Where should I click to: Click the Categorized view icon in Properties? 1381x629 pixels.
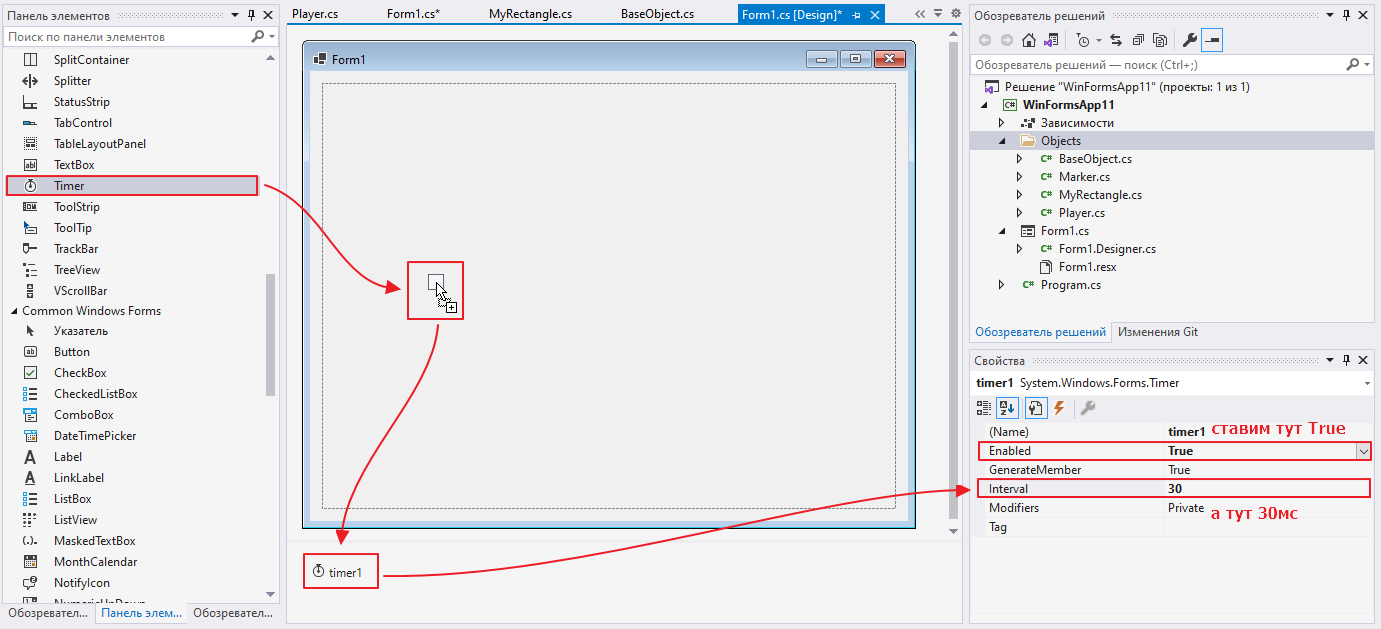(983, 408)
